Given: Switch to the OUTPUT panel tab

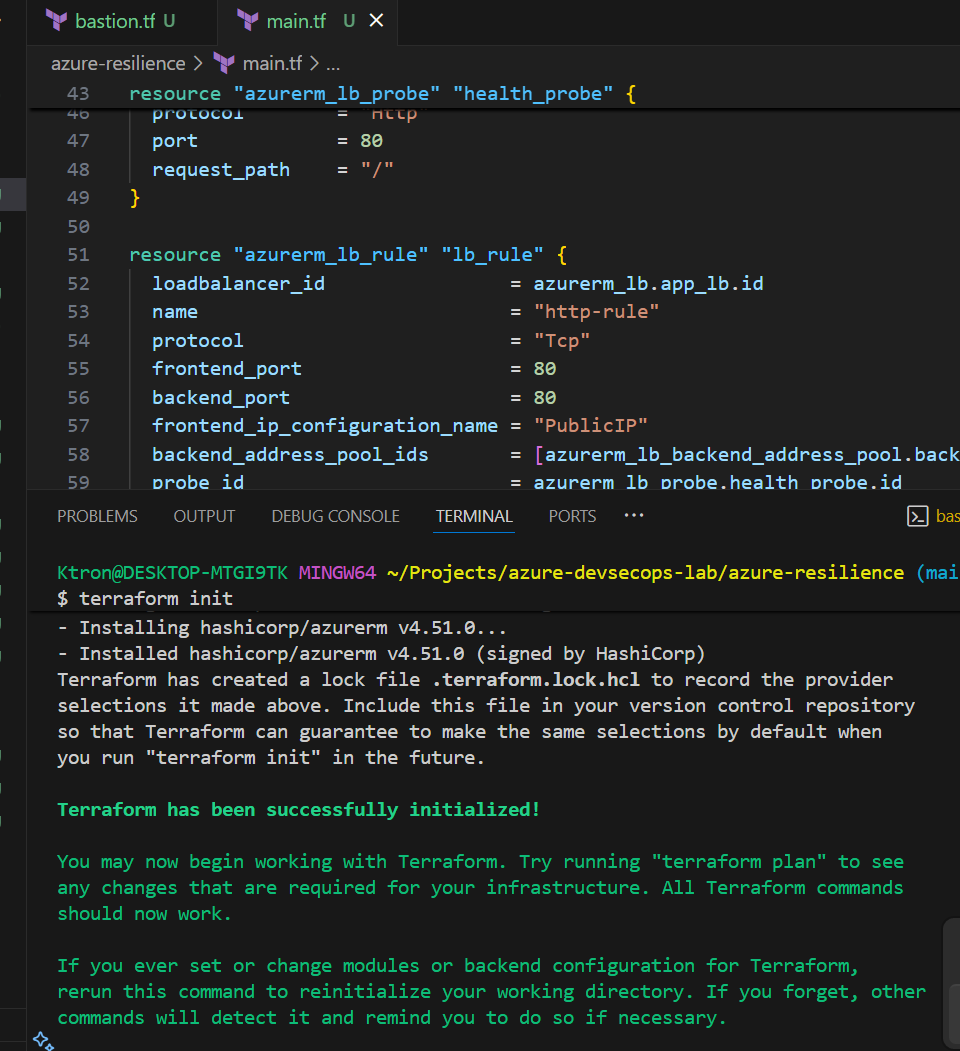Looking at the screenshot, I should (204, 516).
